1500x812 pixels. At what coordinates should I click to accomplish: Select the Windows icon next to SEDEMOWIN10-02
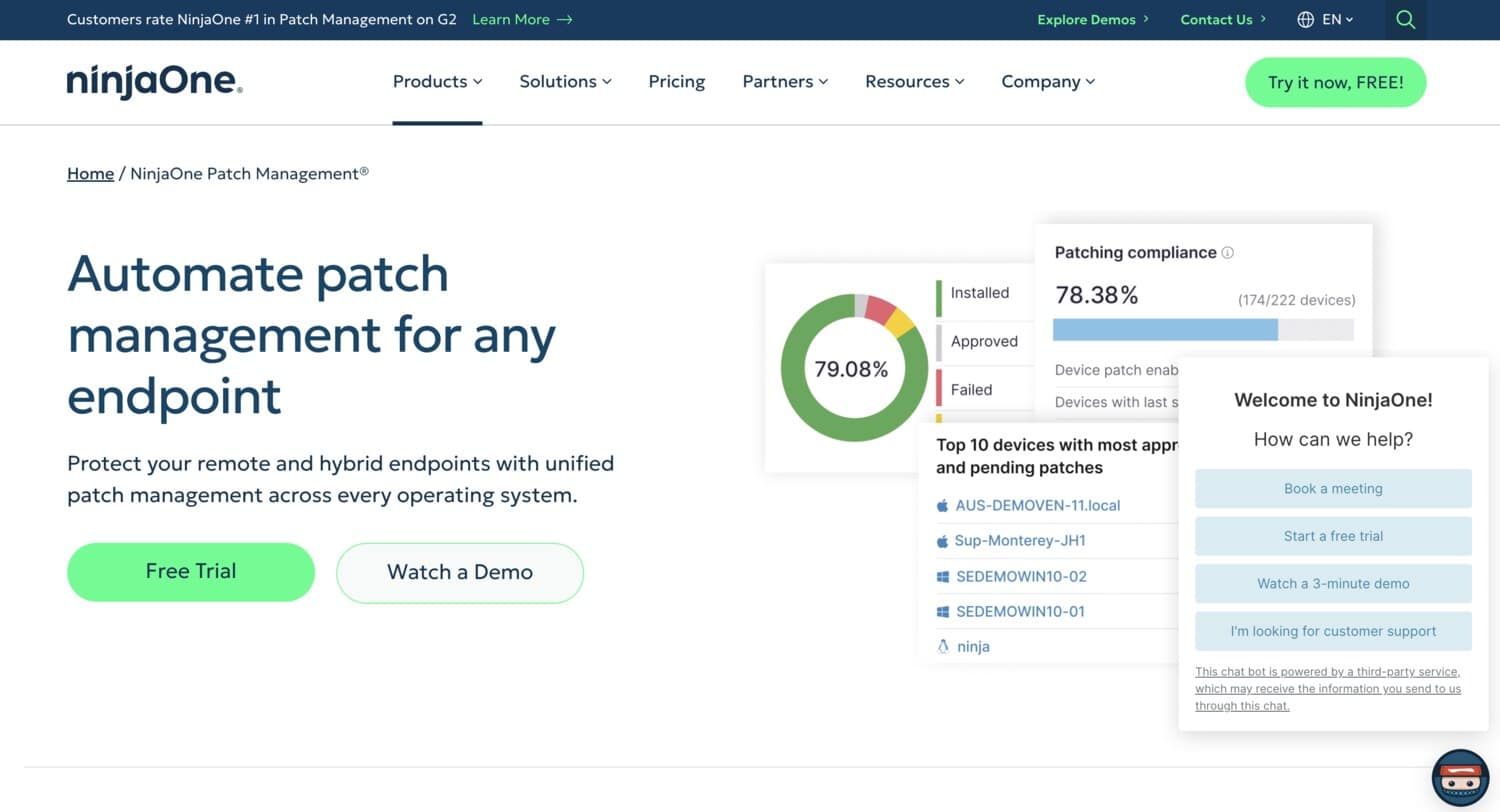[942, 576]
